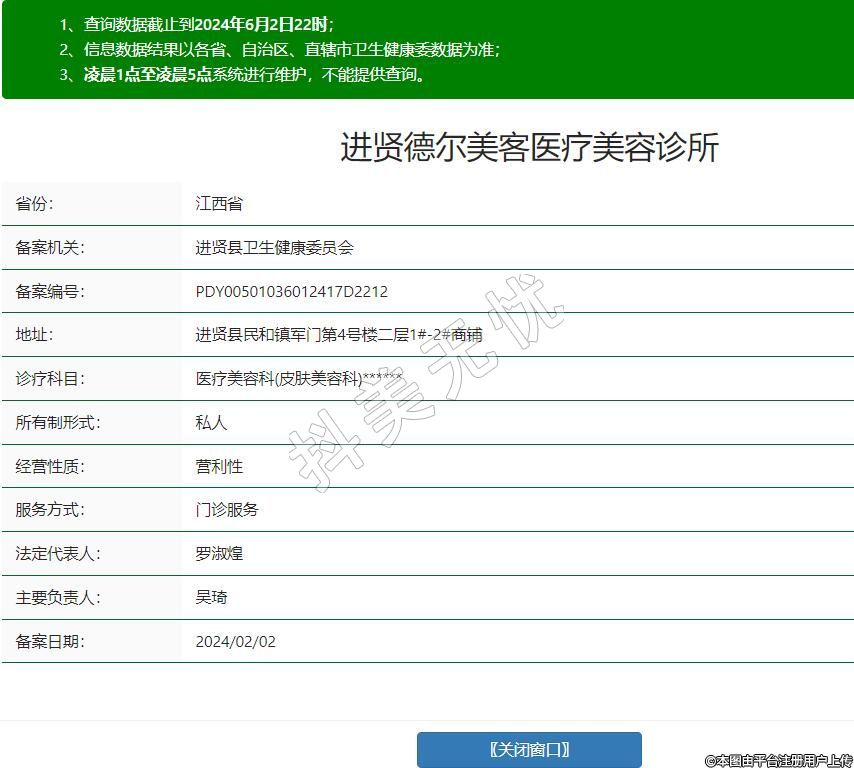Click the 省份 field label
The height and width of the screenshot is (768, 854).
(x=34, y=204)
